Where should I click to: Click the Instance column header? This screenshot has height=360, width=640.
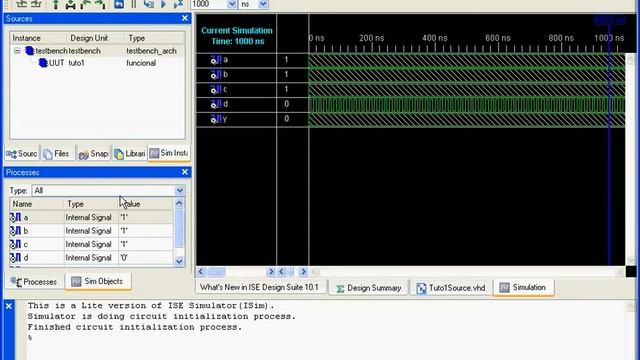(39, 38)
